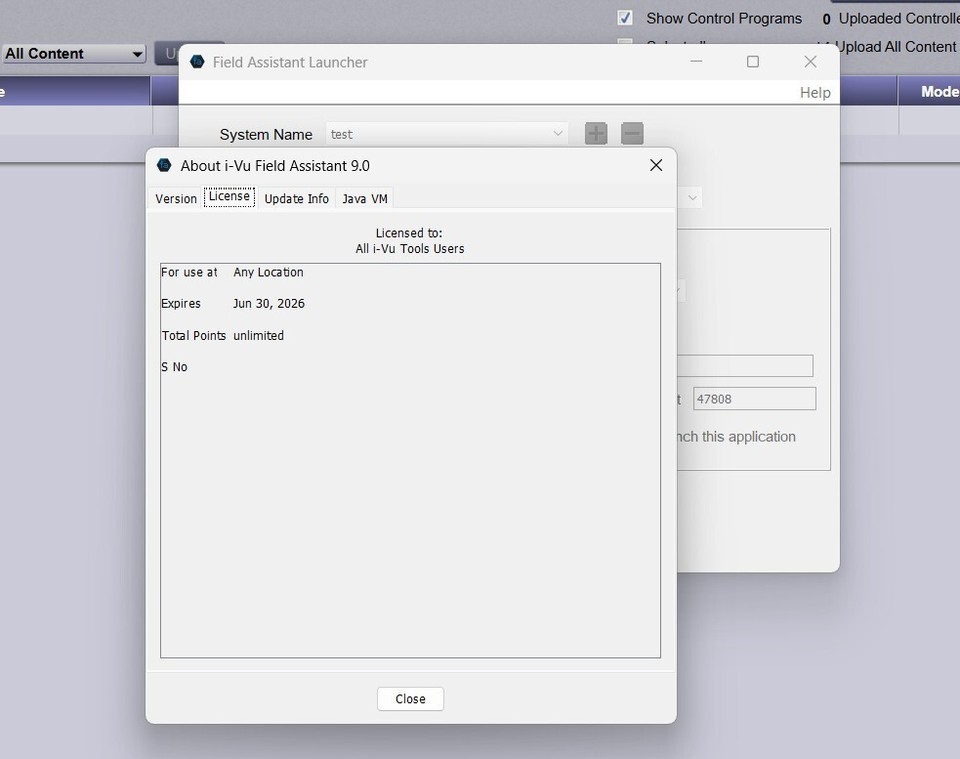Open the dropdown arrow right of About dialog
Viewport: 960px width, 759px height.
(691, 198)
